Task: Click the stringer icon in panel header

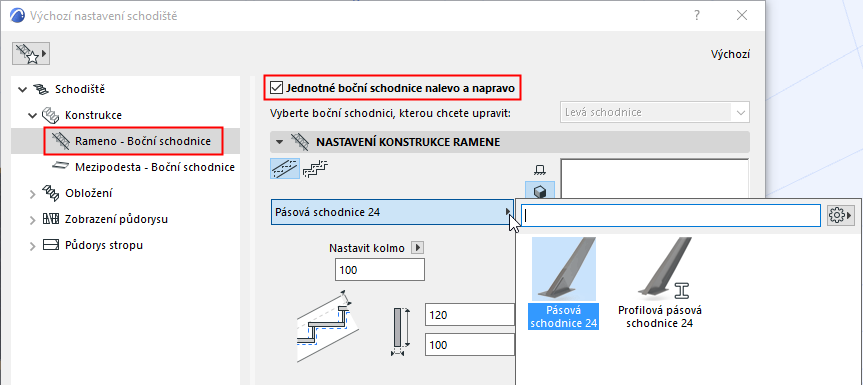Action: [x=299, y=142]
